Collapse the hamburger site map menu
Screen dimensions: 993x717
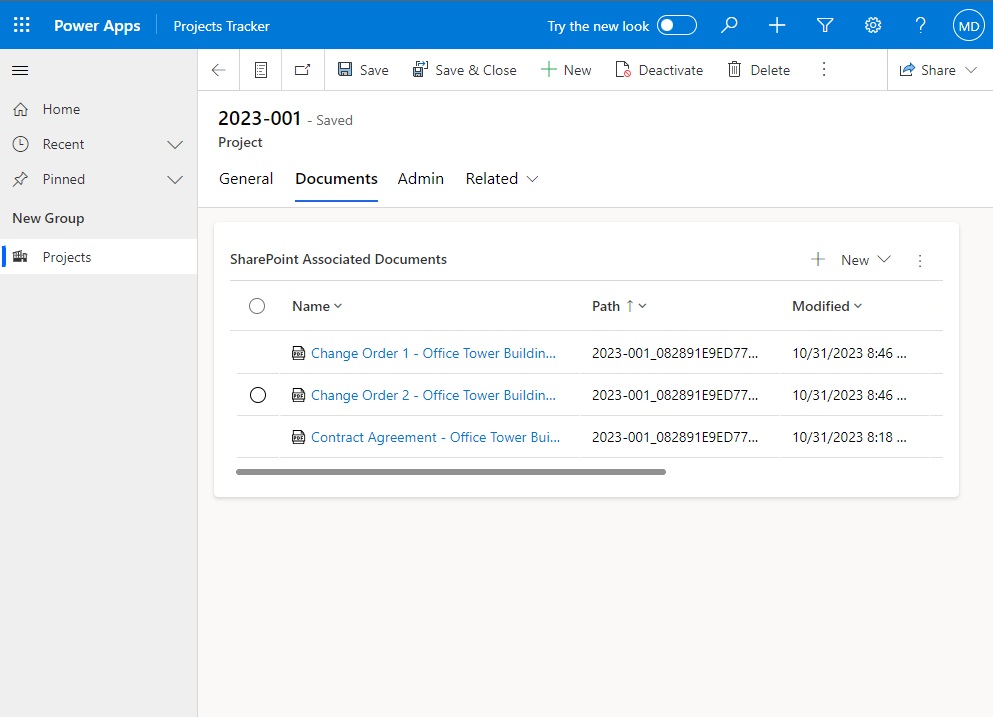(x=20, y=70)
